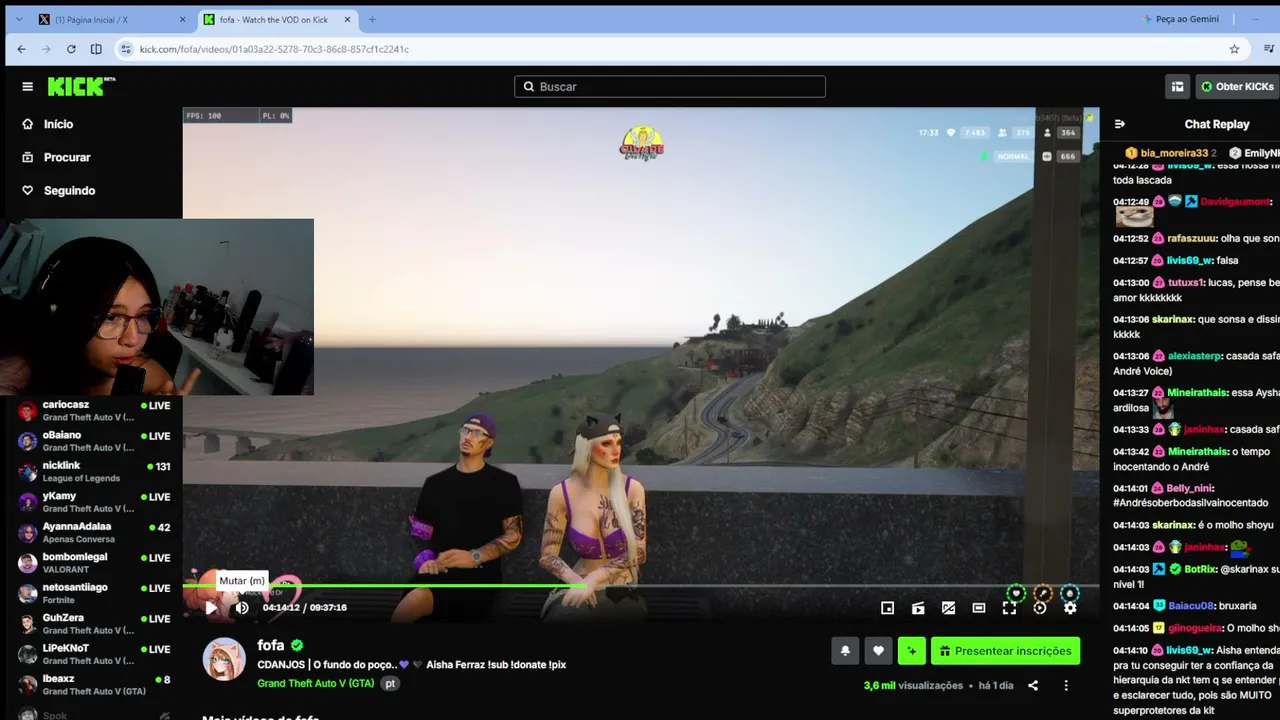Screen dimensions: 1280x720
Task: Open nicklink League of Legends channel
Action: pyautogui.click(x=94, y=472)
